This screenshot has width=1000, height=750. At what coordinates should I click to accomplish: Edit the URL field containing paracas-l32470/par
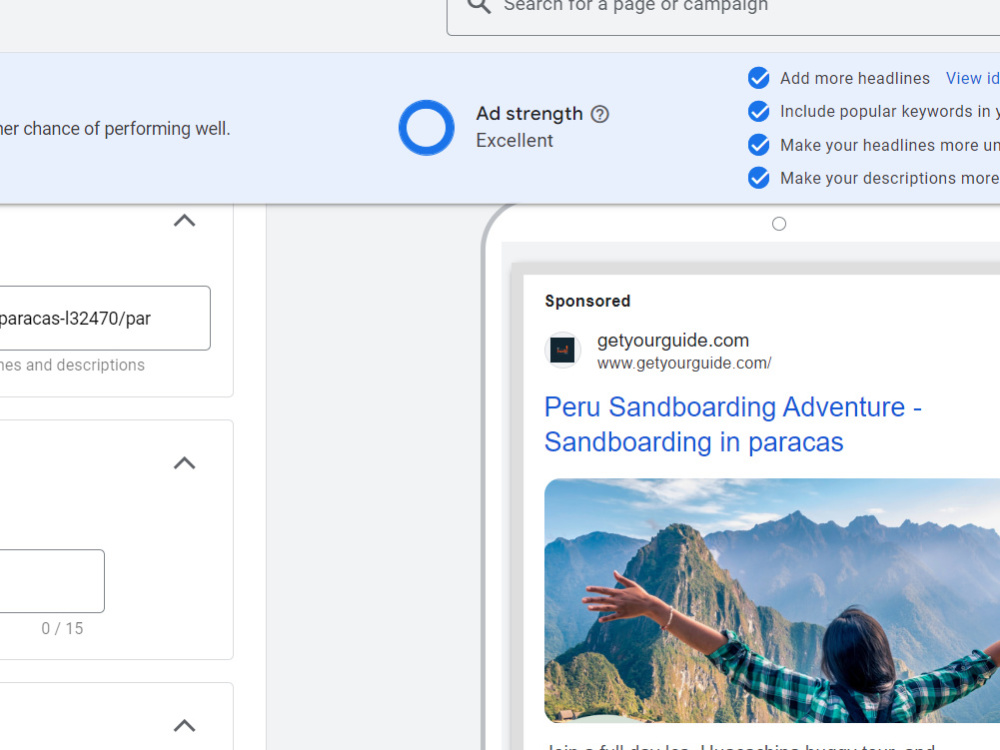(105, 318)
